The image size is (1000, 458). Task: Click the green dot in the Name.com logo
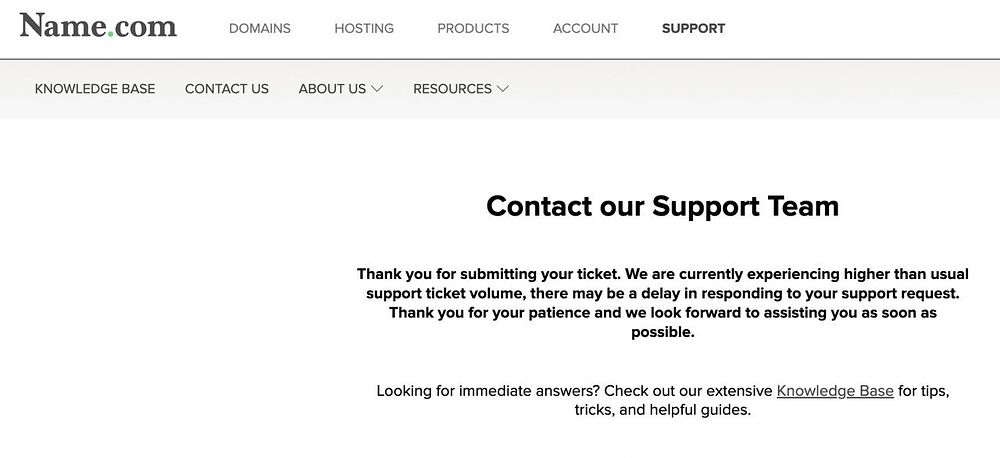coord(113,34)
